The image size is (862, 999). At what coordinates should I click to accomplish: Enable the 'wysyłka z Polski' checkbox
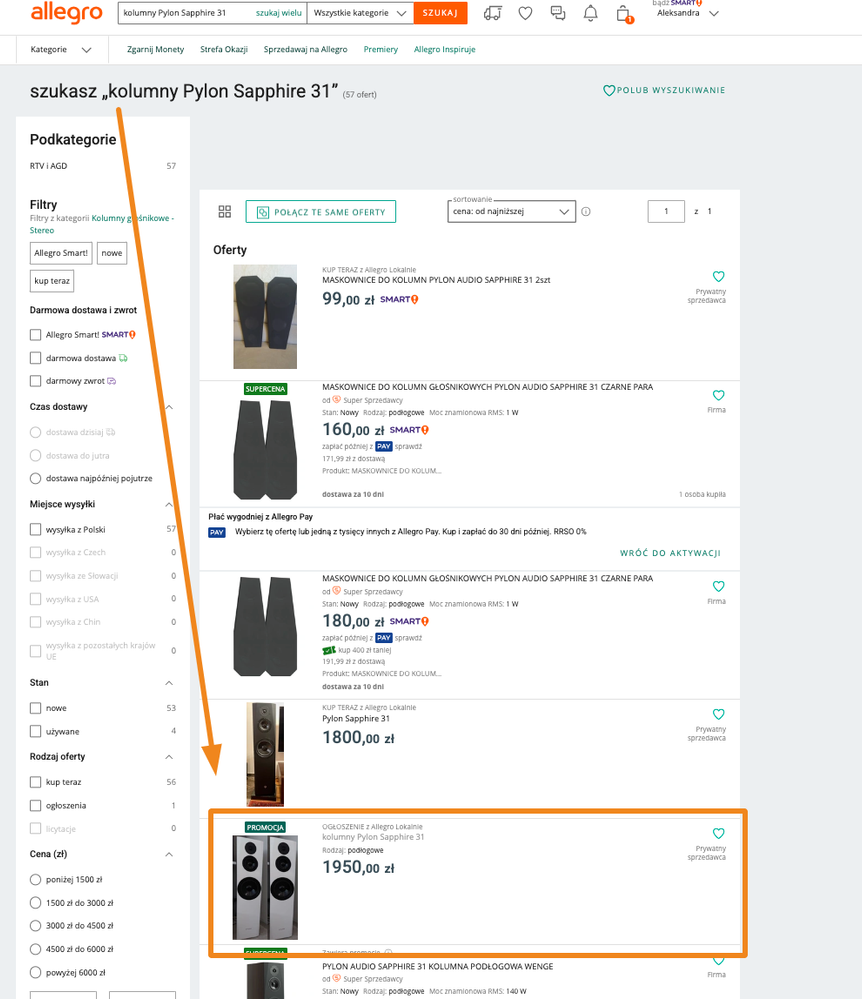[36, 529]
